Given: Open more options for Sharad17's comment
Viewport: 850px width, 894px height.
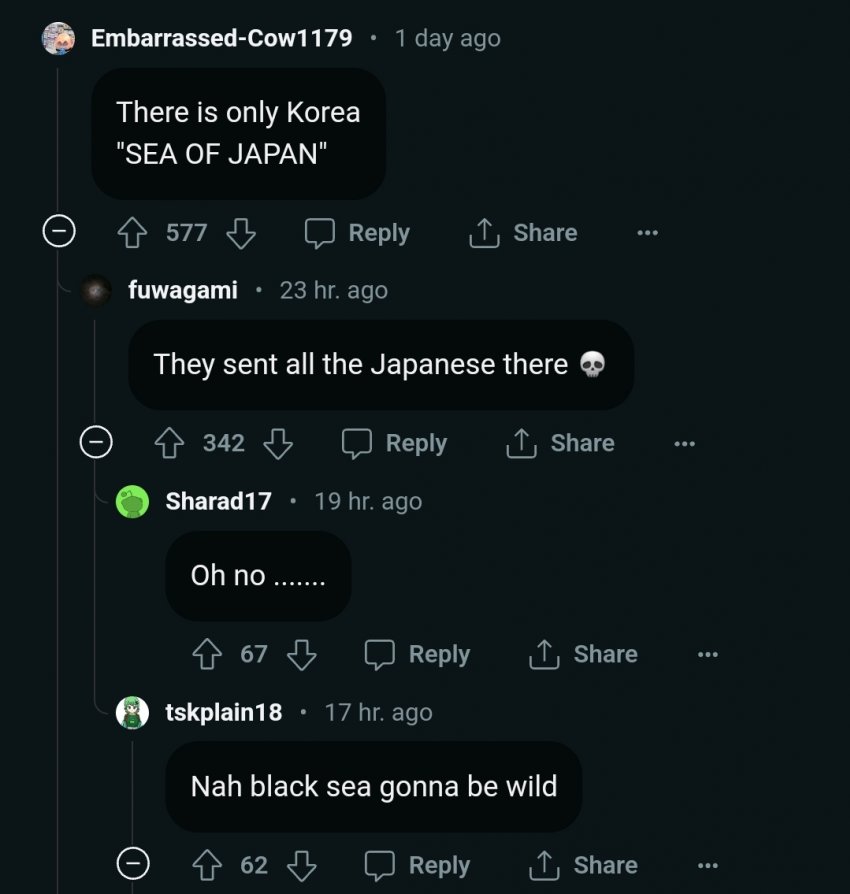Looking at the screenshot, I should tap(708, 654).
